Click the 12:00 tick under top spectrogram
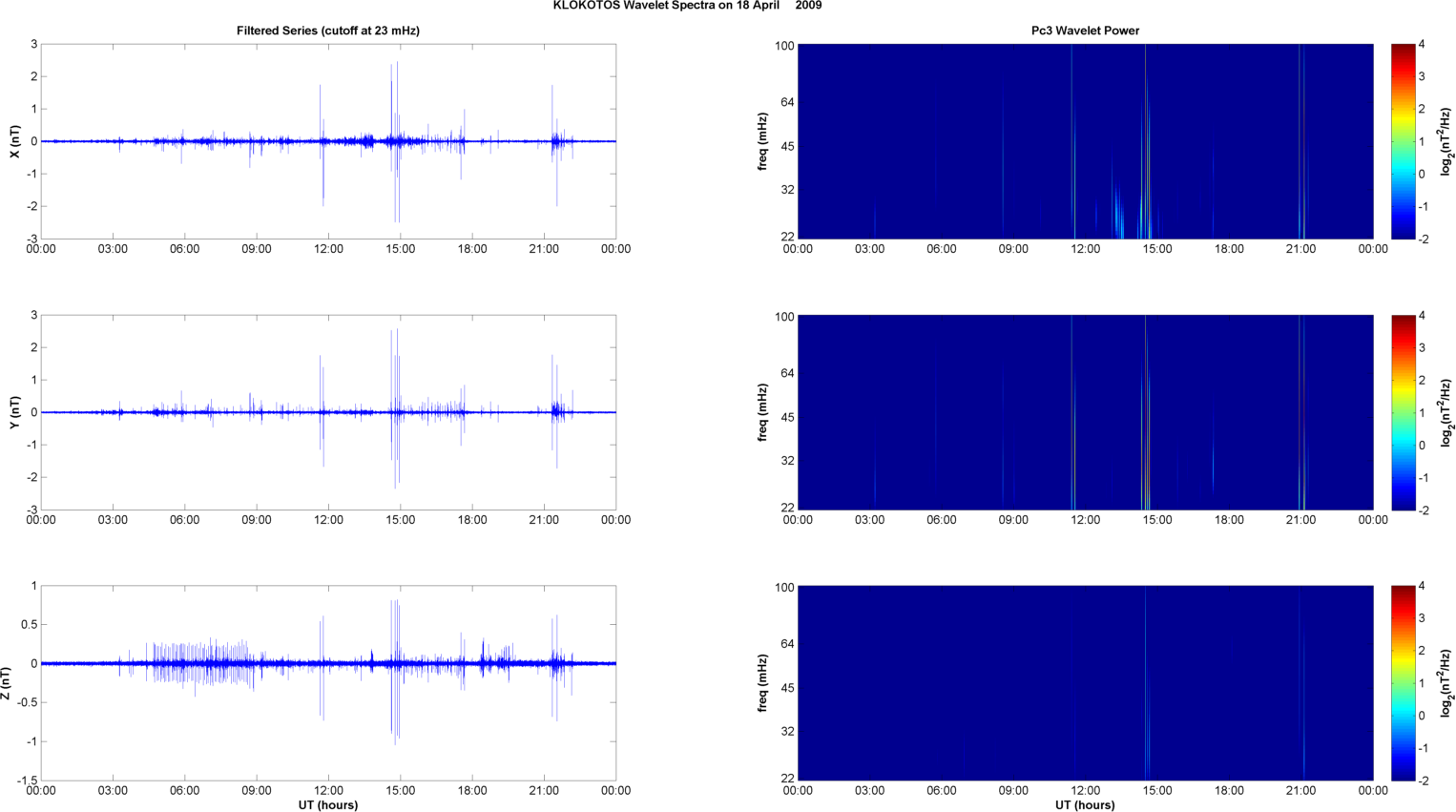Screen dimensions: 1456x812 (1085, 249)
